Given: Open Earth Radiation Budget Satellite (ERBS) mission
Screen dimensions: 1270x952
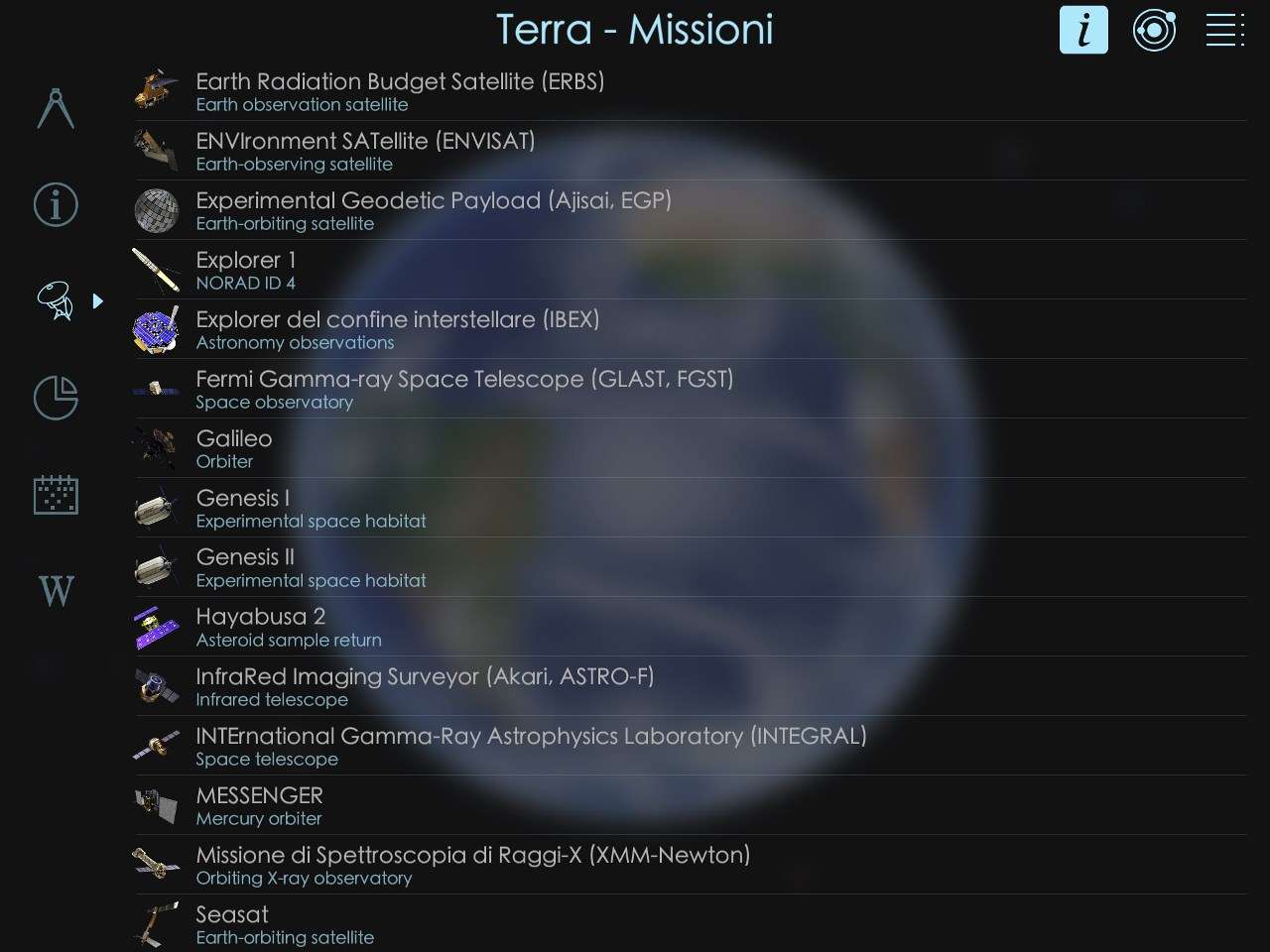Looking at the screenshot, I should [400, 81].
